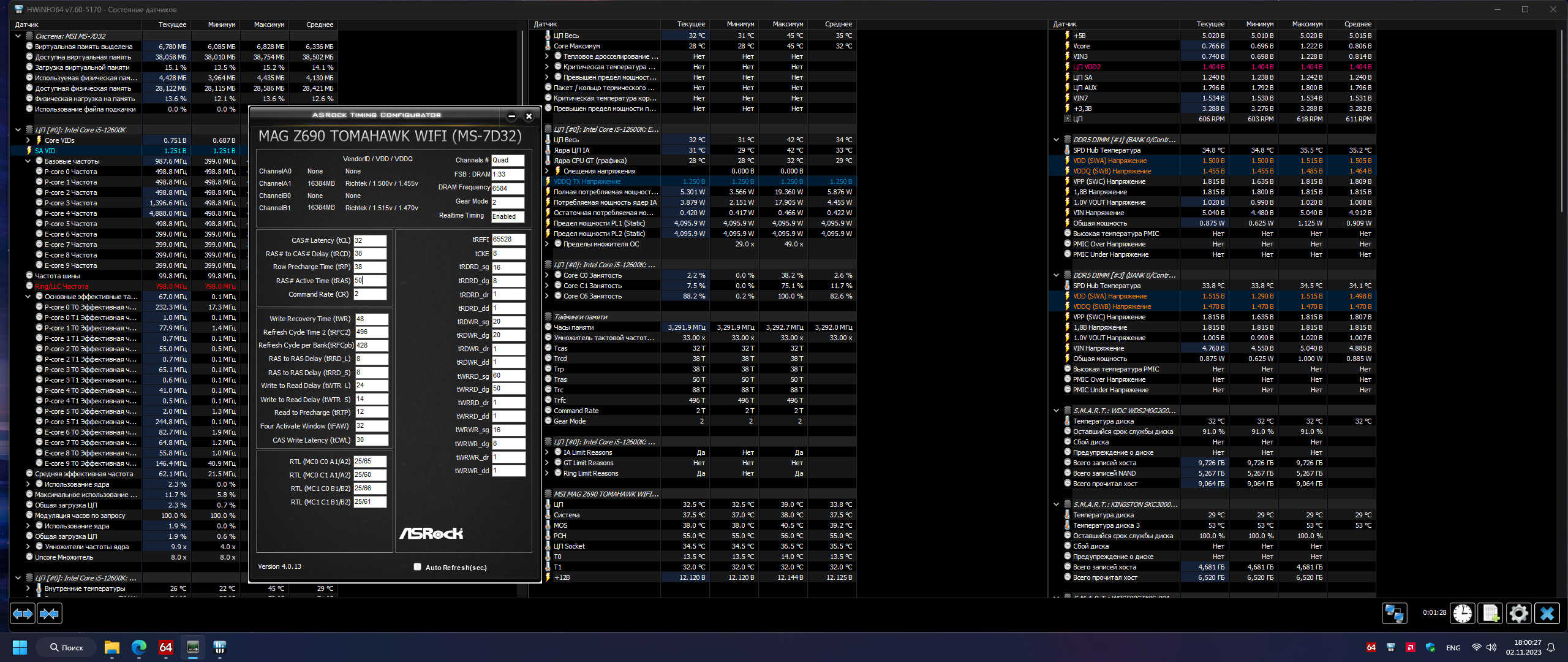Click the clock reset-timer icon
The width and height of the screenshot is (1568, 662).
click(1462, 614)
